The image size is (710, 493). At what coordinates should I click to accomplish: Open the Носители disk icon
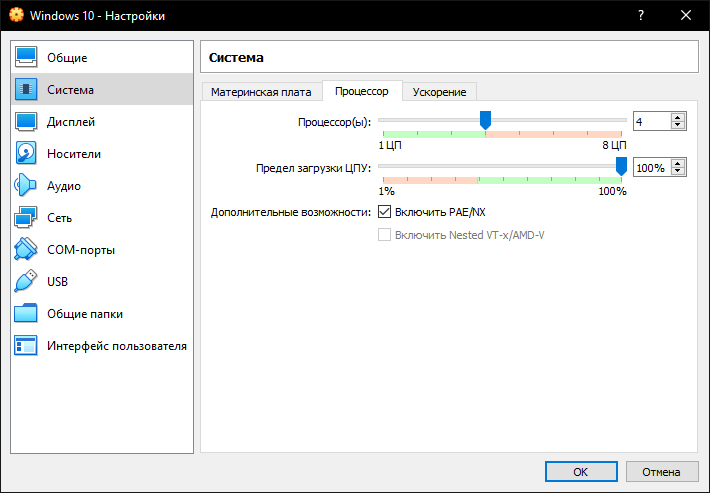click(x=26, y=153)
